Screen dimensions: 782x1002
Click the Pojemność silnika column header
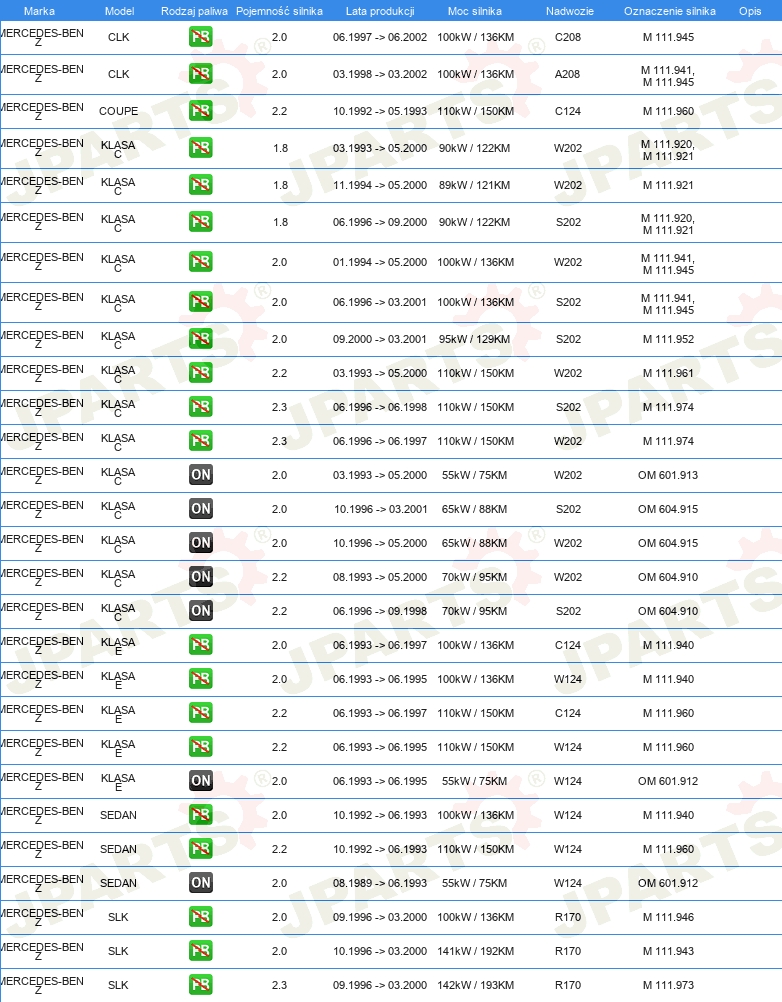click(279, 11)
